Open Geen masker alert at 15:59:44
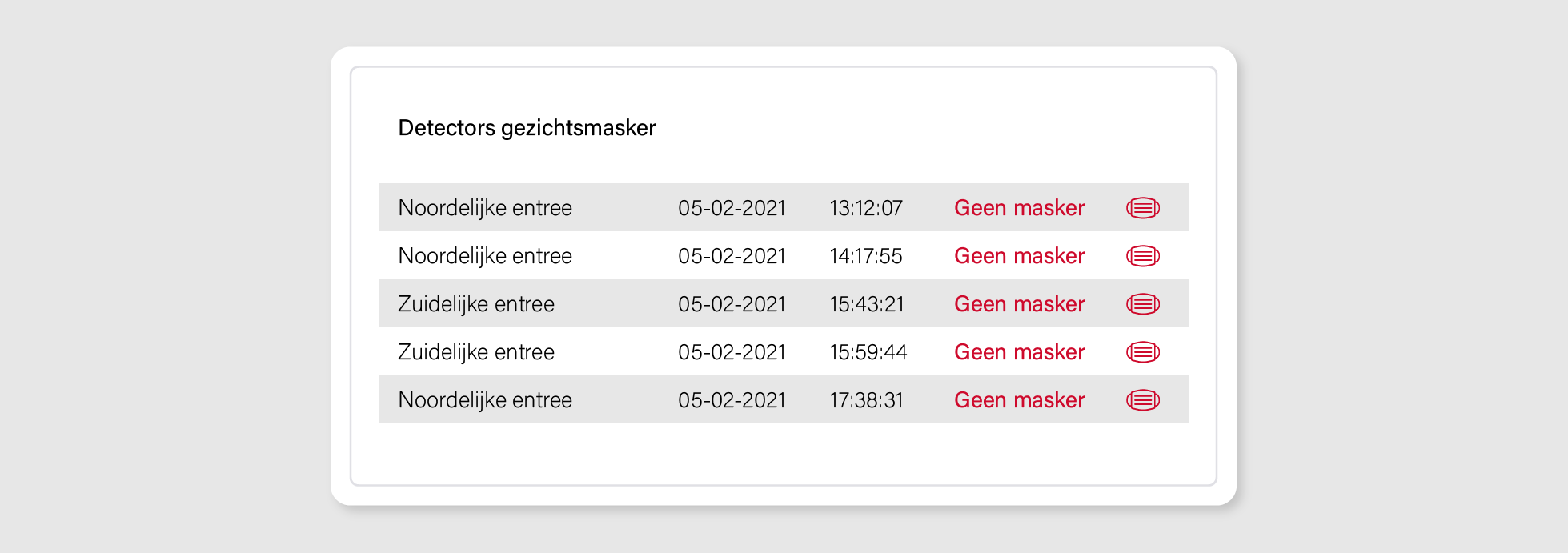1568x553 pixels. pos(1019,352)
